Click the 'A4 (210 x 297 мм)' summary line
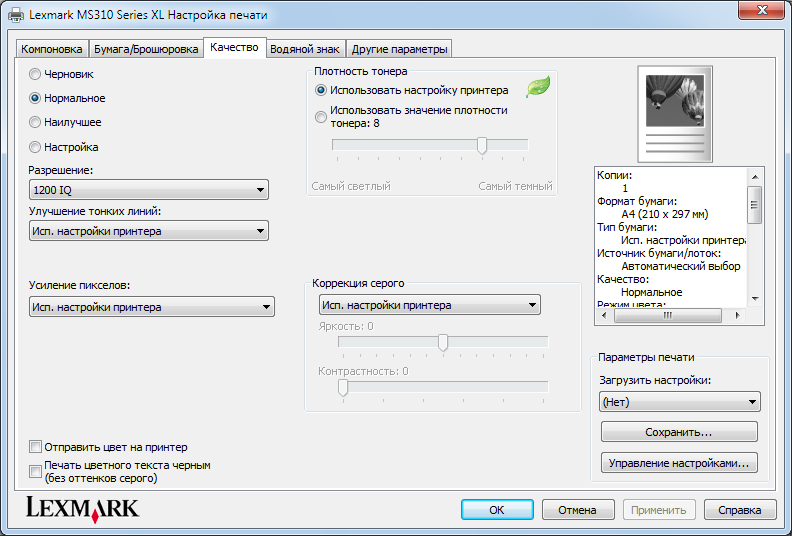Viewport: 792px width, 536px height. point(665,214)
